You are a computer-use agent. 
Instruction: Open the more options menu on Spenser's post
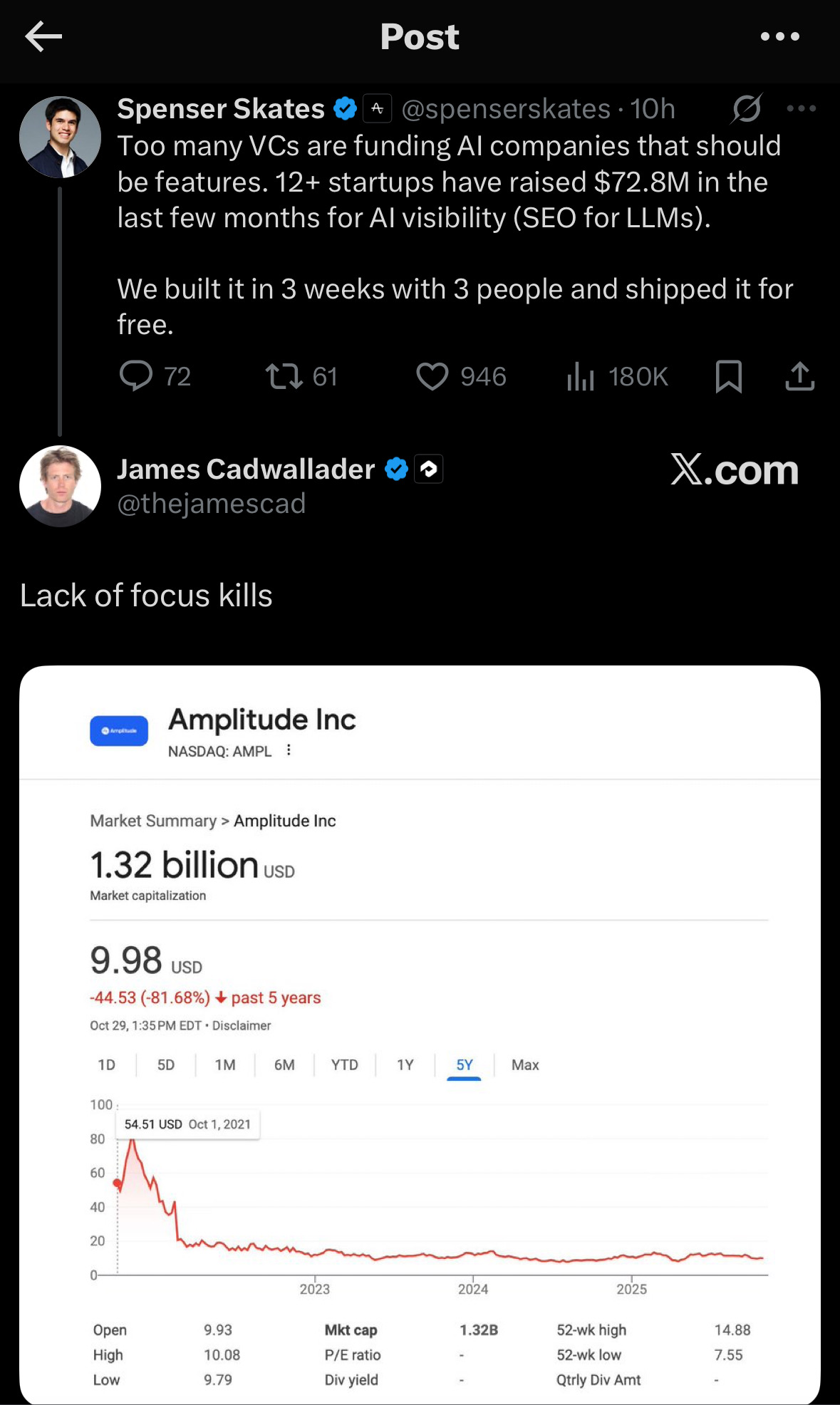(801, 109)
